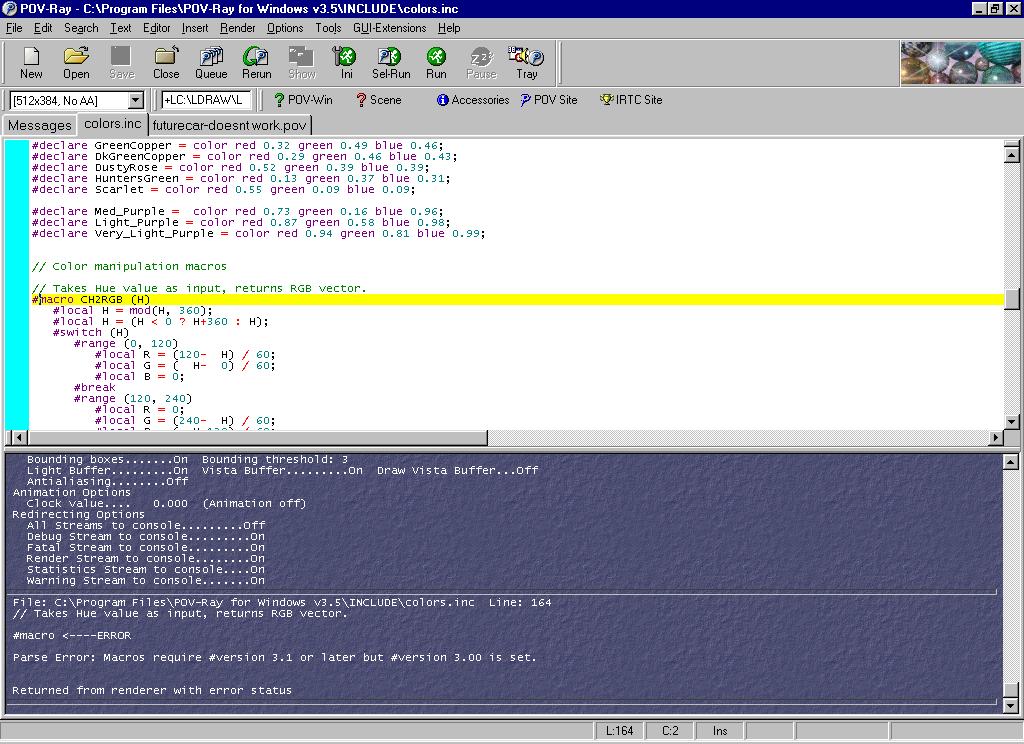Open the IRTC Site link
This screenshot has height=744, width=1024.
tap(631, 100)
